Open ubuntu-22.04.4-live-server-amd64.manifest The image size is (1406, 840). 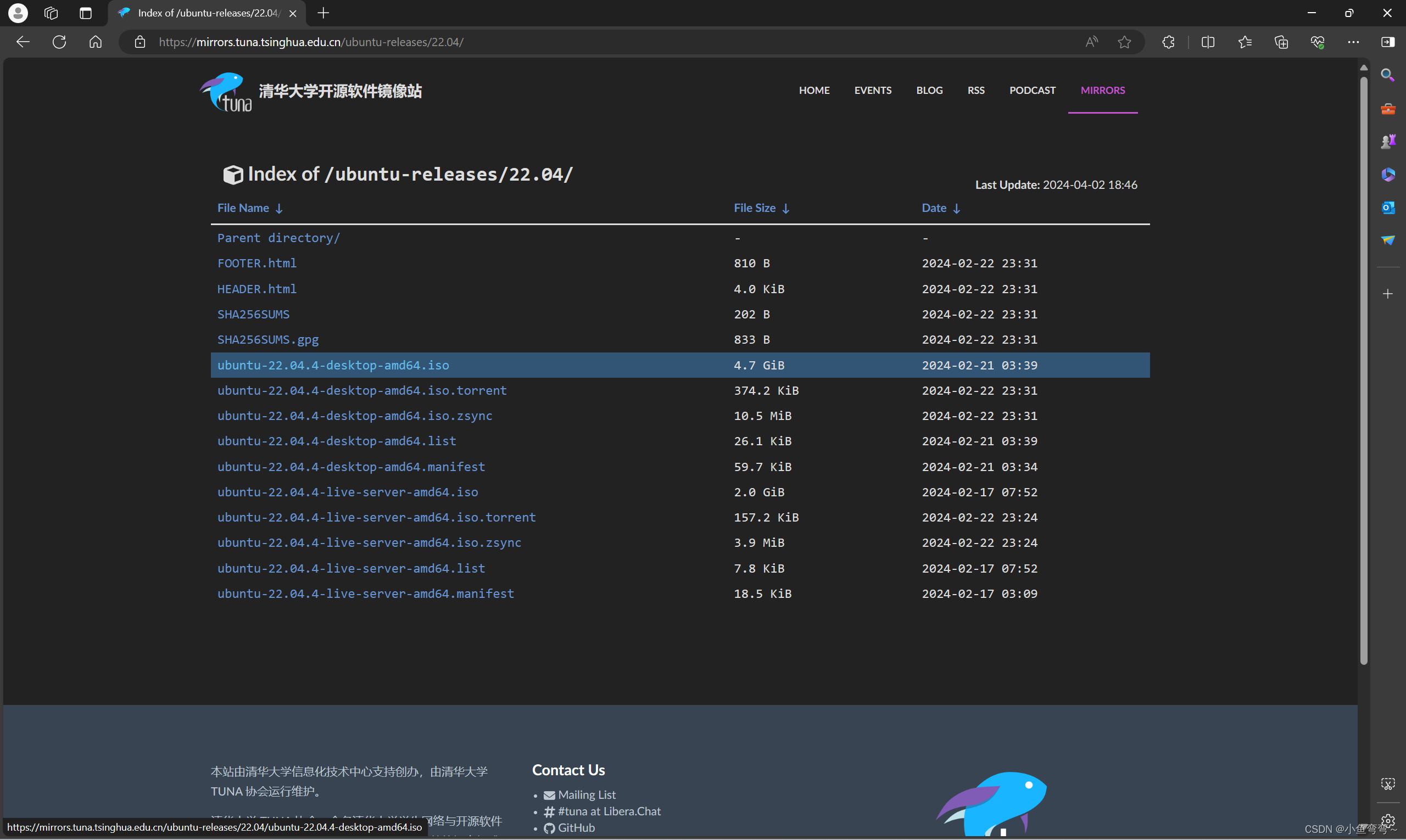(x=366, y=593)
